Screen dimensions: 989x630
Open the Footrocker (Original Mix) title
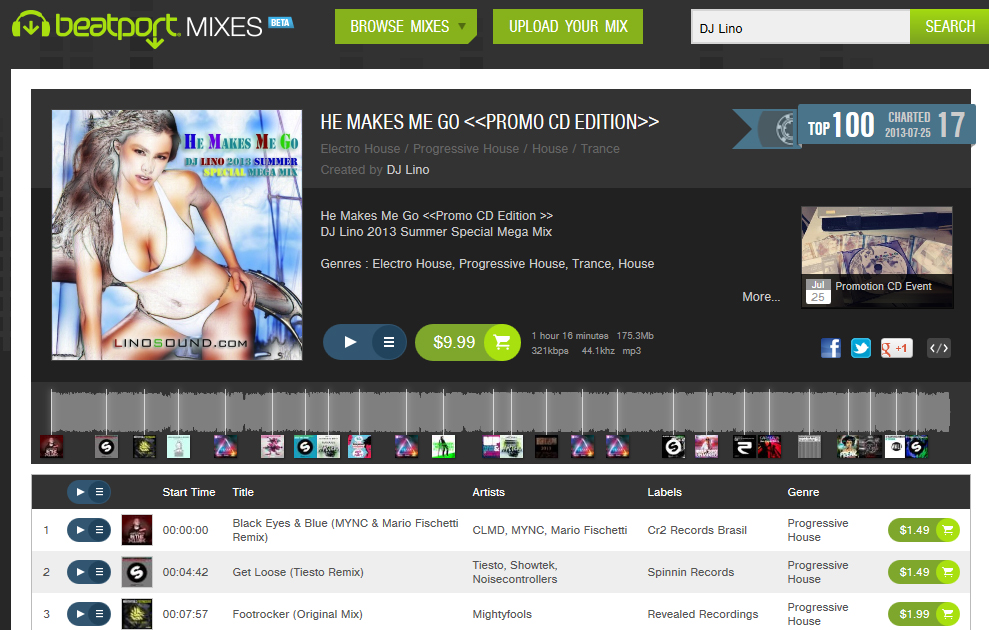(x=297, y=614)
